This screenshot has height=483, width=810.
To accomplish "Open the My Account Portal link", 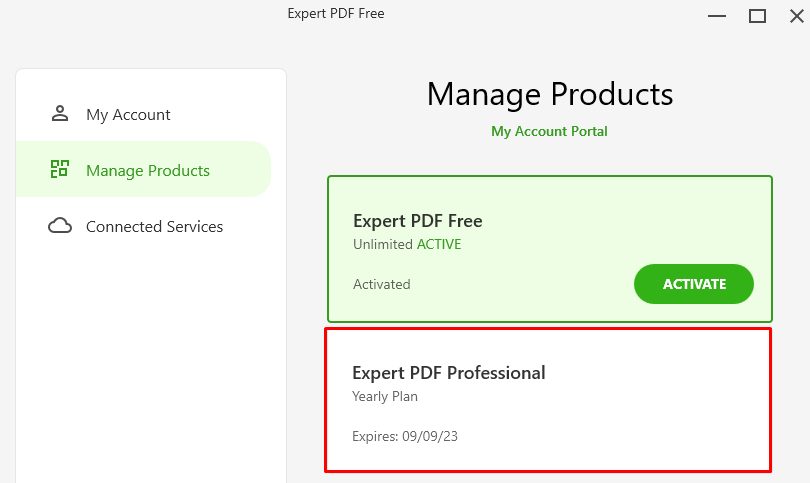I will 549,131.
